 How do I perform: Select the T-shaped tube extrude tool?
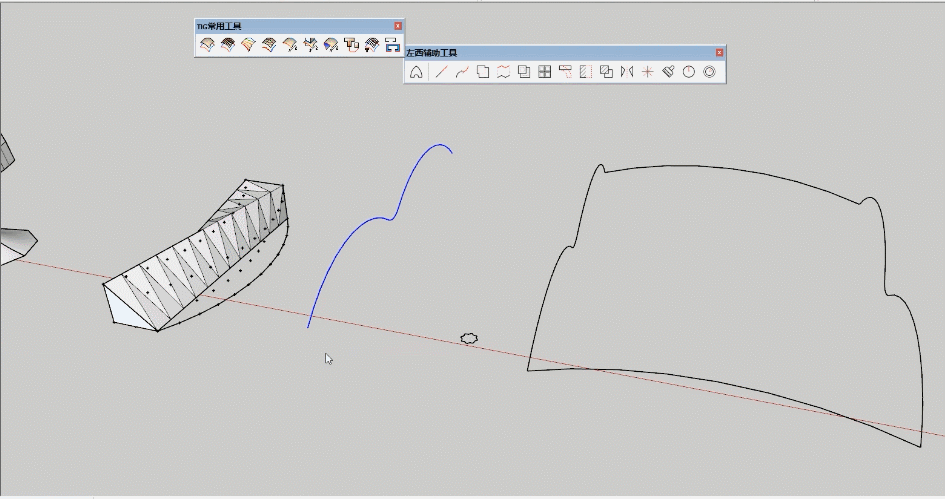[351, 45]
